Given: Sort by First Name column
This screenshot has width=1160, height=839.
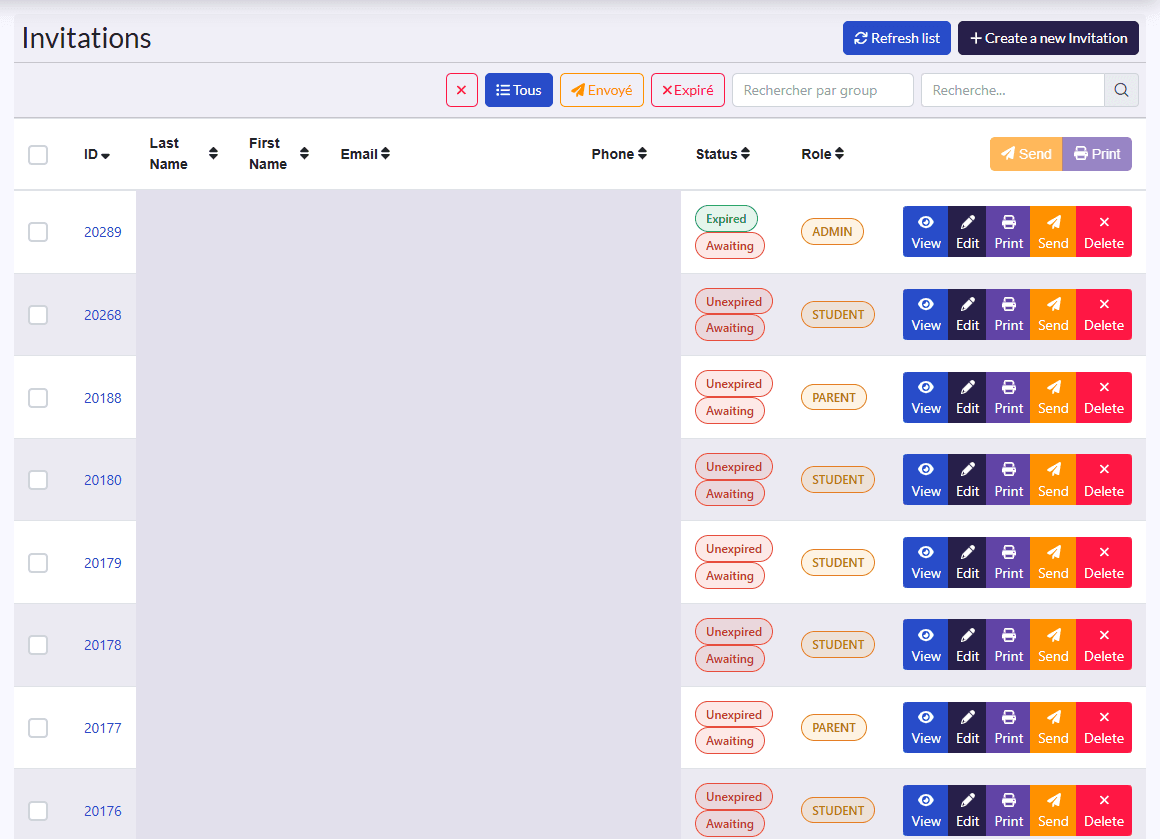Looking at the screenshot, I should click(278, 154).
